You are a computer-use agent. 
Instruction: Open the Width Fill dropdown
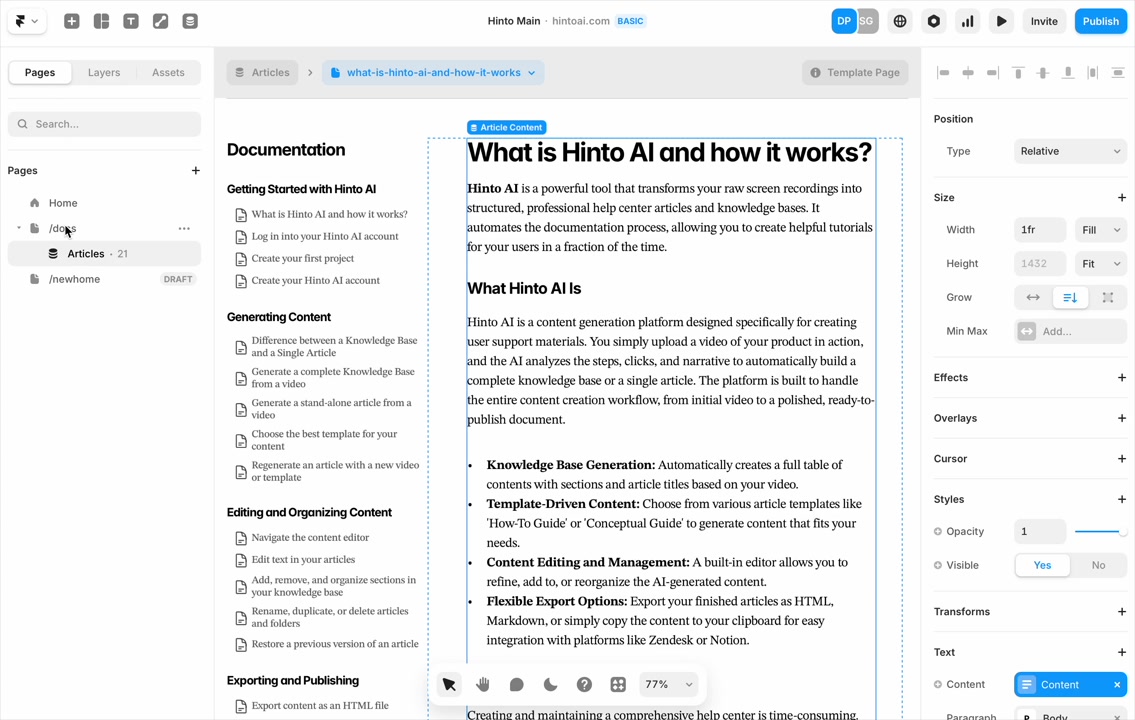click(1101, 230)
